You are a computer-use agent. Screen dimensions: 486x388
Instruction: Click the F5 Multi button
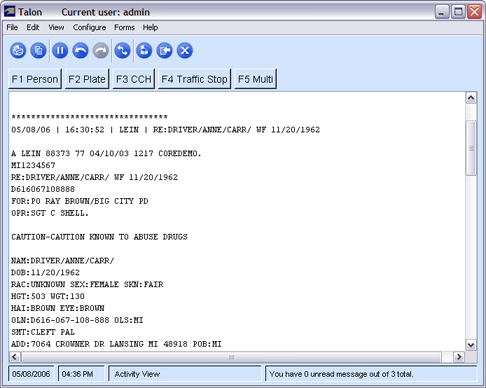pyautogui.click(x=255, y=79)
